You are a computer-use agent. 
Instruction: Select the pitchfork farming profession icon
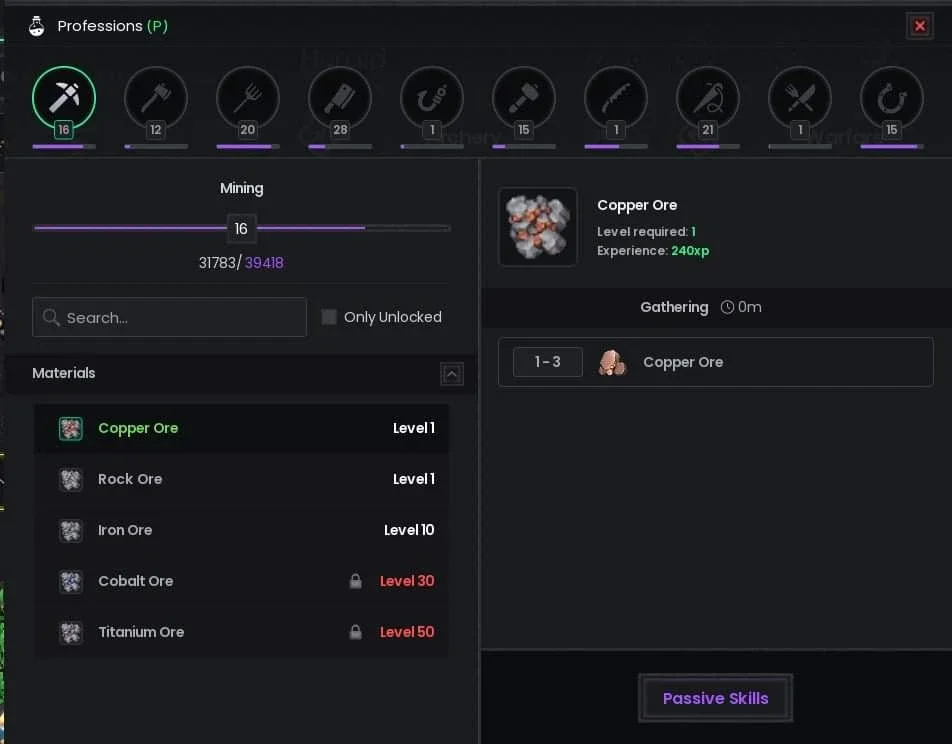248,97
